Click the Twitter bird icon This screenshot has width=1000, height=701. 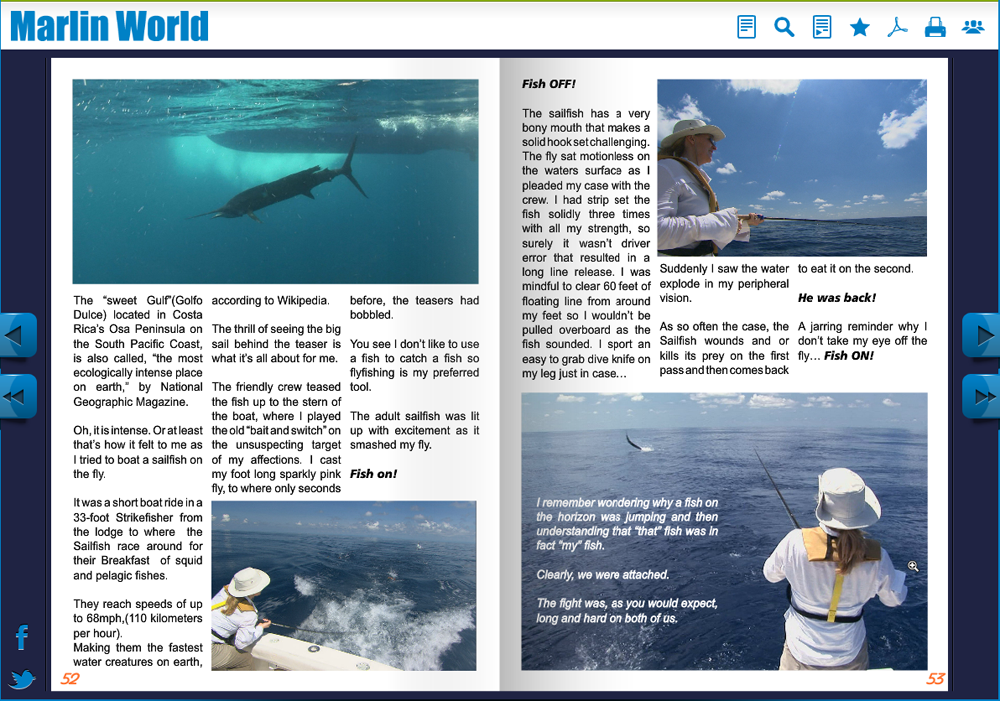click(x=22, y=680)
